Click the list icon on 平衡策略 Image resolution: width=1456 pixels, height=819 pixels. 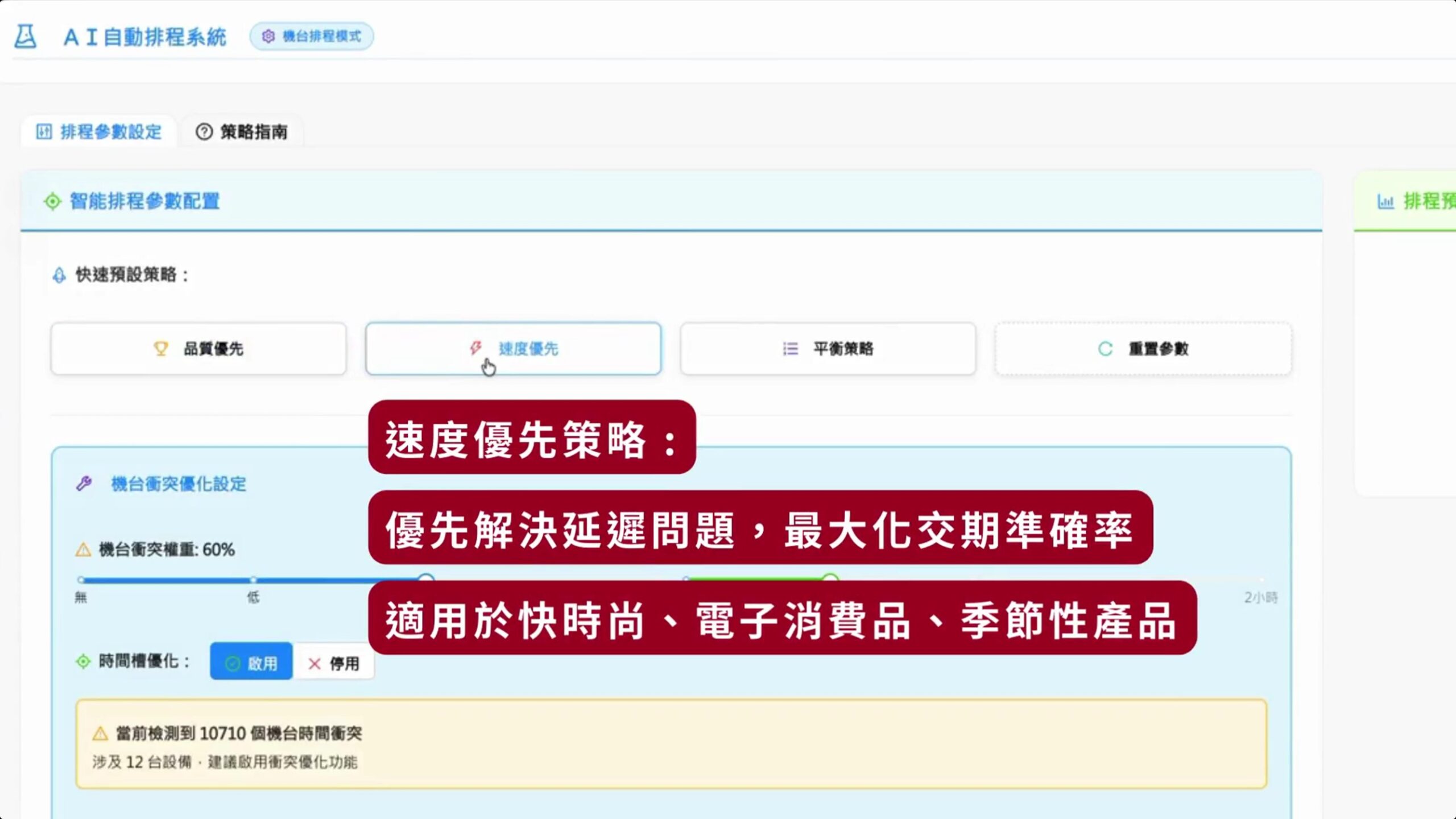coord(790,348)
